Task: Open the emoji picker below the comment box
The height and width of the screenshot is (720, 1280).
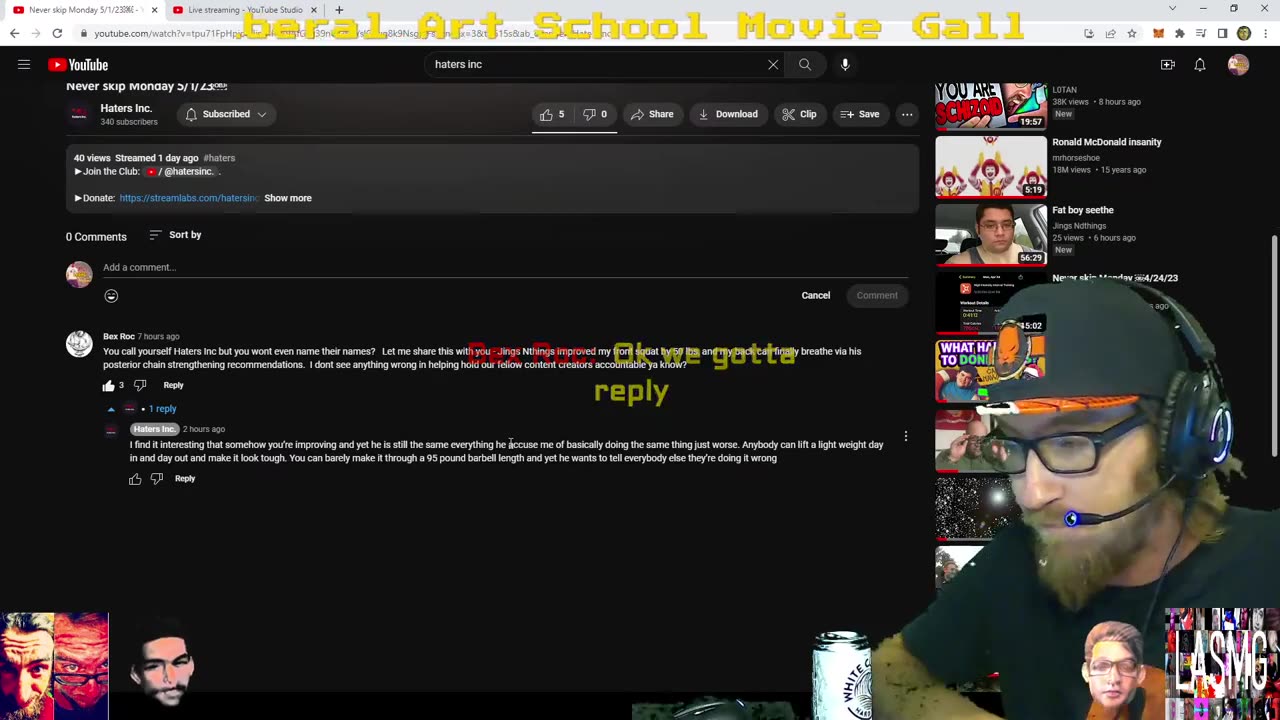Action: coord(111,296)
